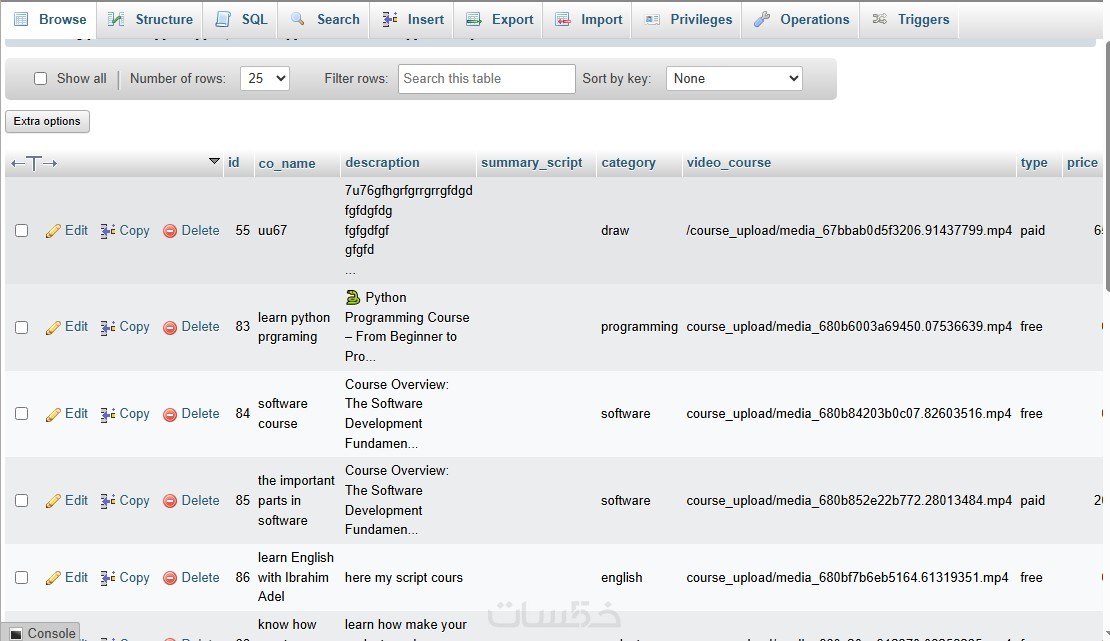Select the checkbox for row id 83
1110x641 pixels.
pyautogui.click(x=22, y=327)
